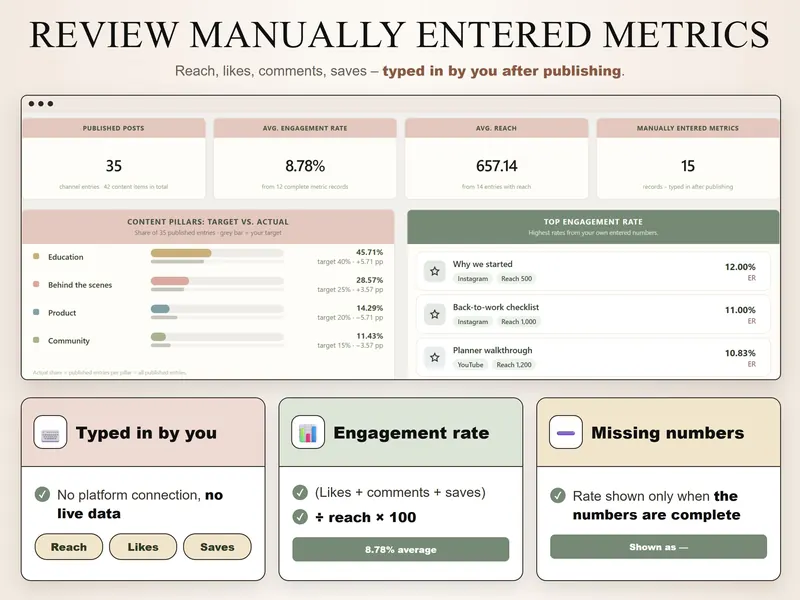Click the check icon beside ÷ reach × 100
Image resolution: width=800 pixels, height=600 pixels.
pos(300,517)
